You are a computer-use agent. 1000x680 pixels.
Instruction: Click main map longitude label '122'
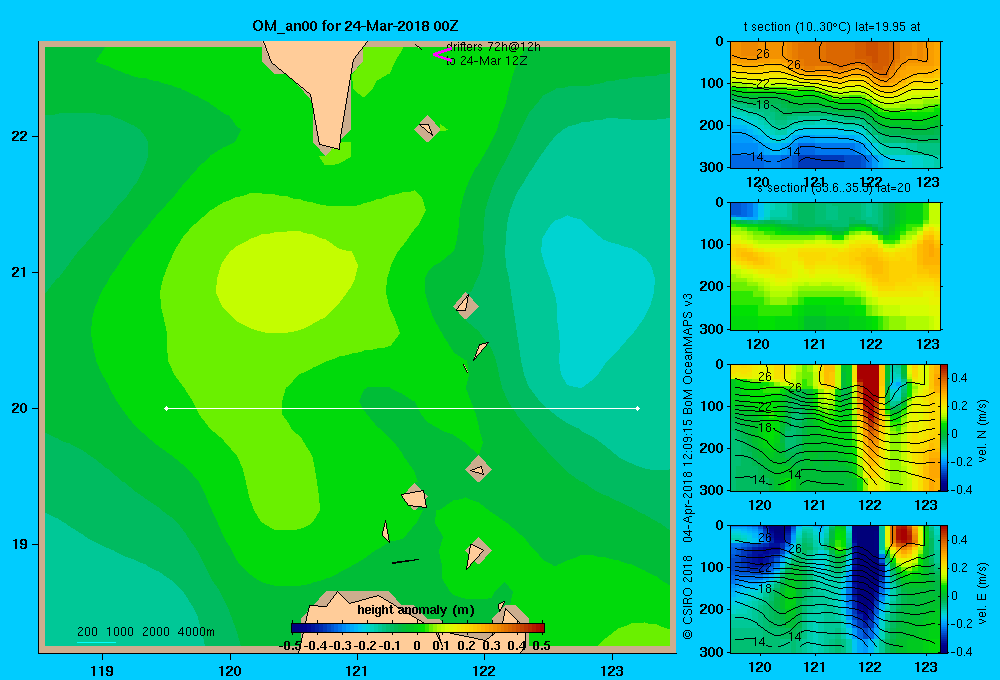click(484, 670)
